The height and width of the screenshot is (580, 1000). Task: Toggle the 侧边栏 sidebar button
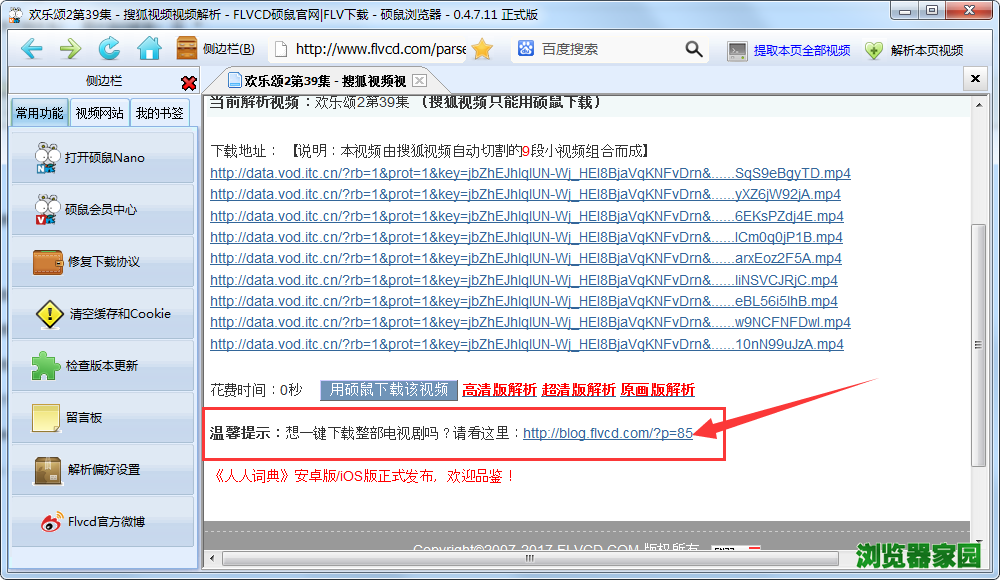(215, 49)
